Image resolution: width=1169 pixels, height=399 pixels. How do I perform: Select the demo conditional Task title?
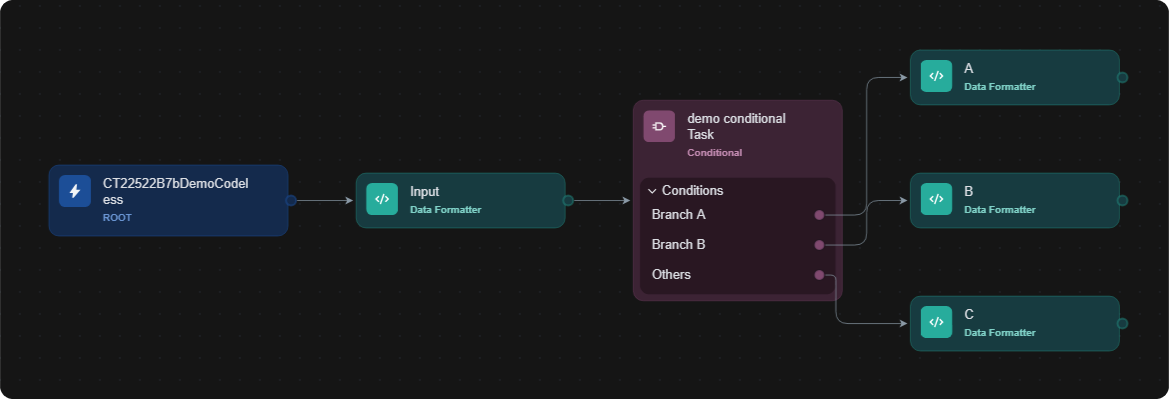737,127
